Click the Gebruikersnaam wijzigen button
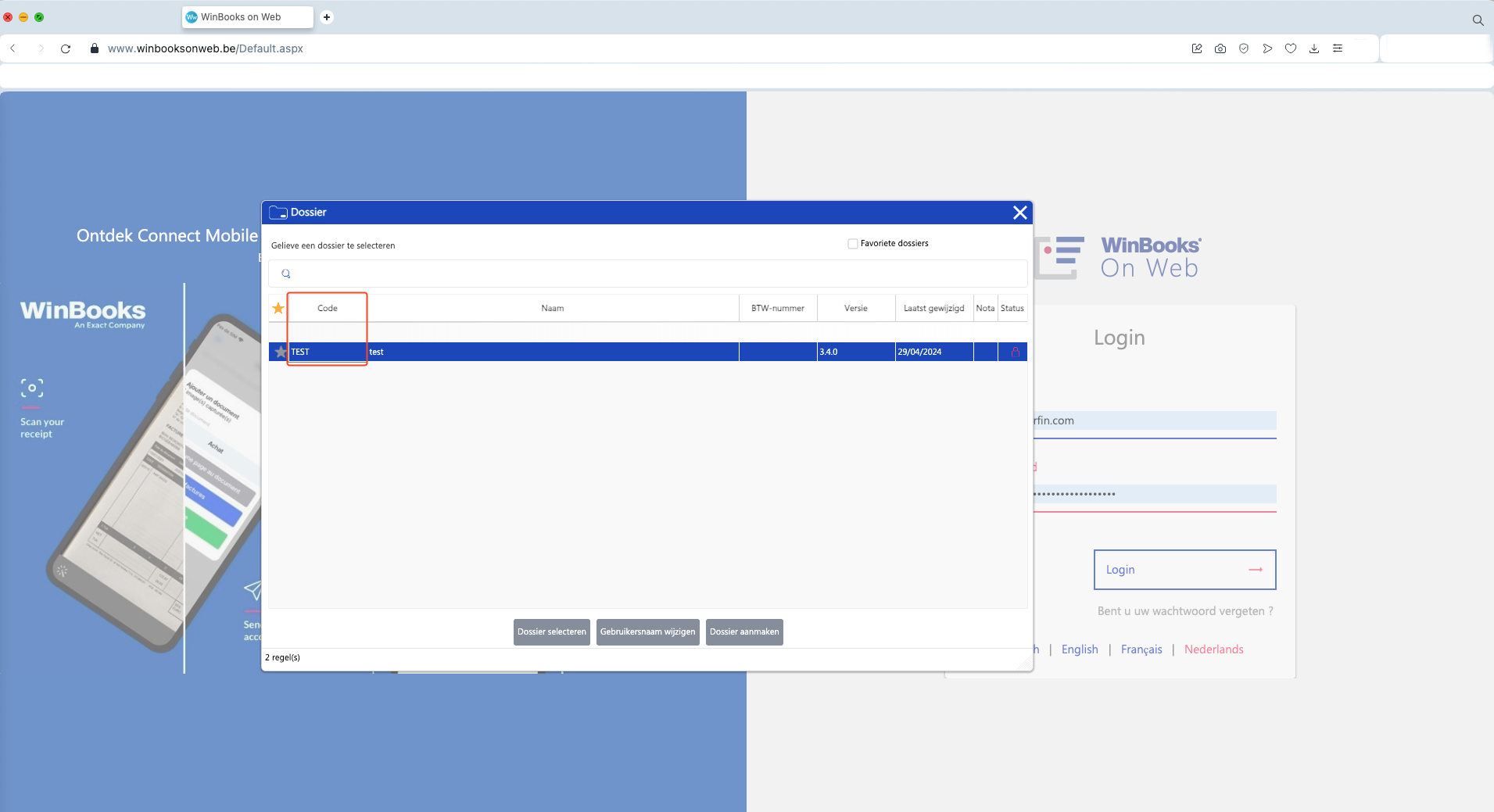1494x812 pixels. [x=648, y=632]
